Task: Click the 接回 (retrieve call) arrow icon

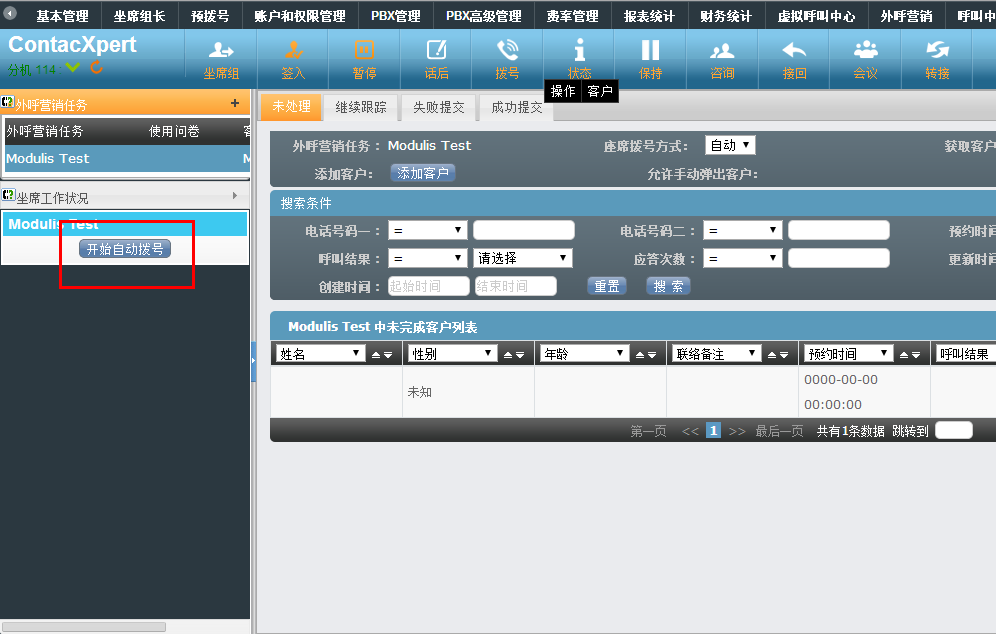Action: [x=794, y=50]
